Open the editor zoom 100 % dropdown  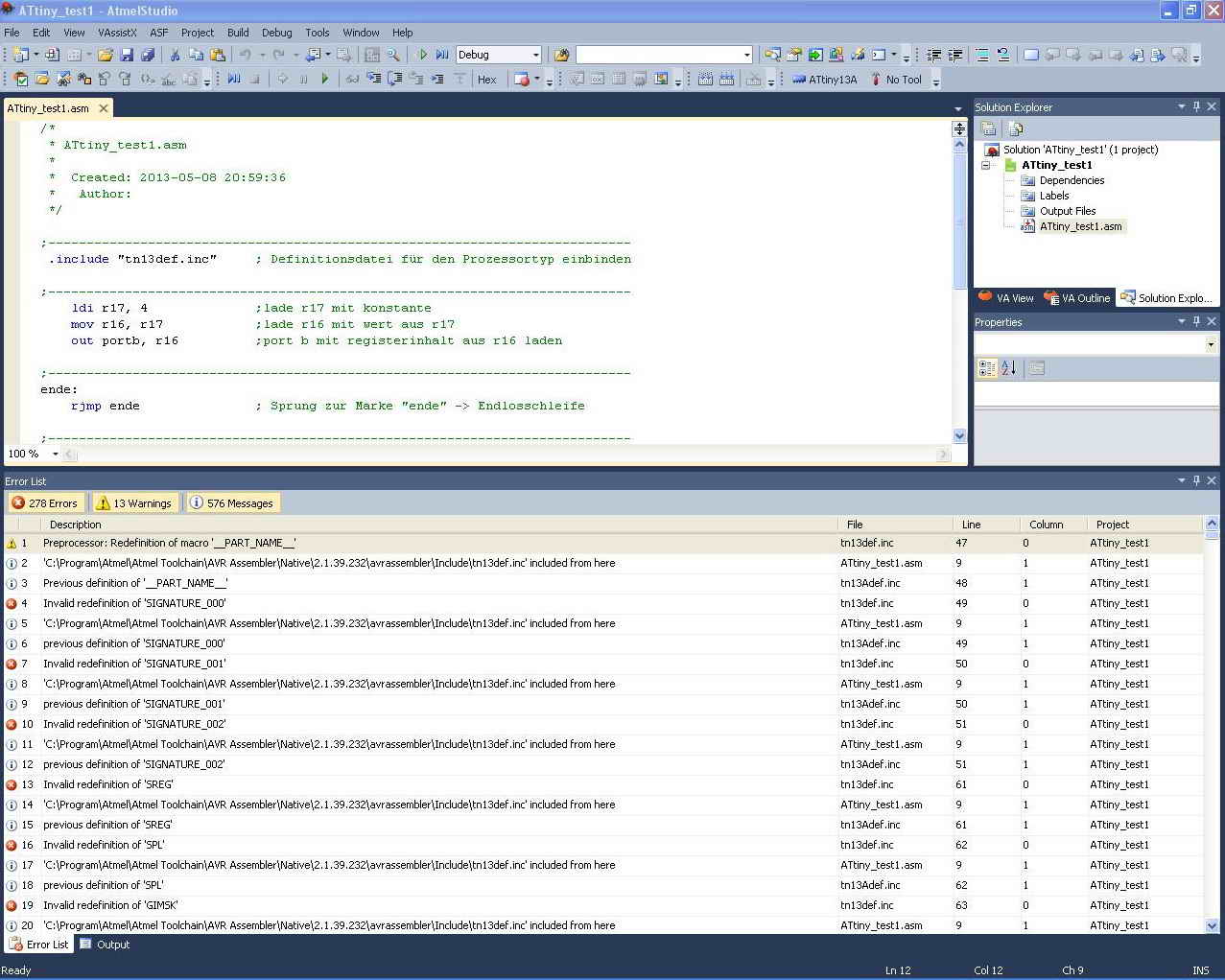pyautogui.click(x=55, y=454)
